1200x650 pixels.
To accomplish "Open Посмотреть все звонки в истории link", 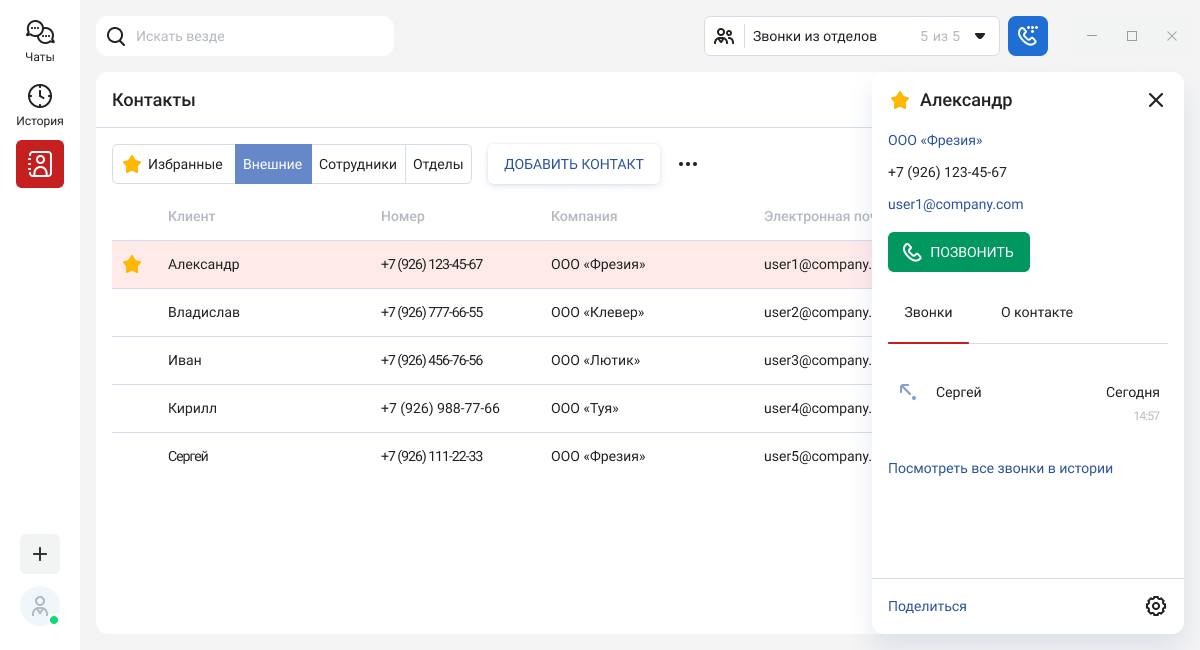I will pyautogui.click(x=1000, y=468).
